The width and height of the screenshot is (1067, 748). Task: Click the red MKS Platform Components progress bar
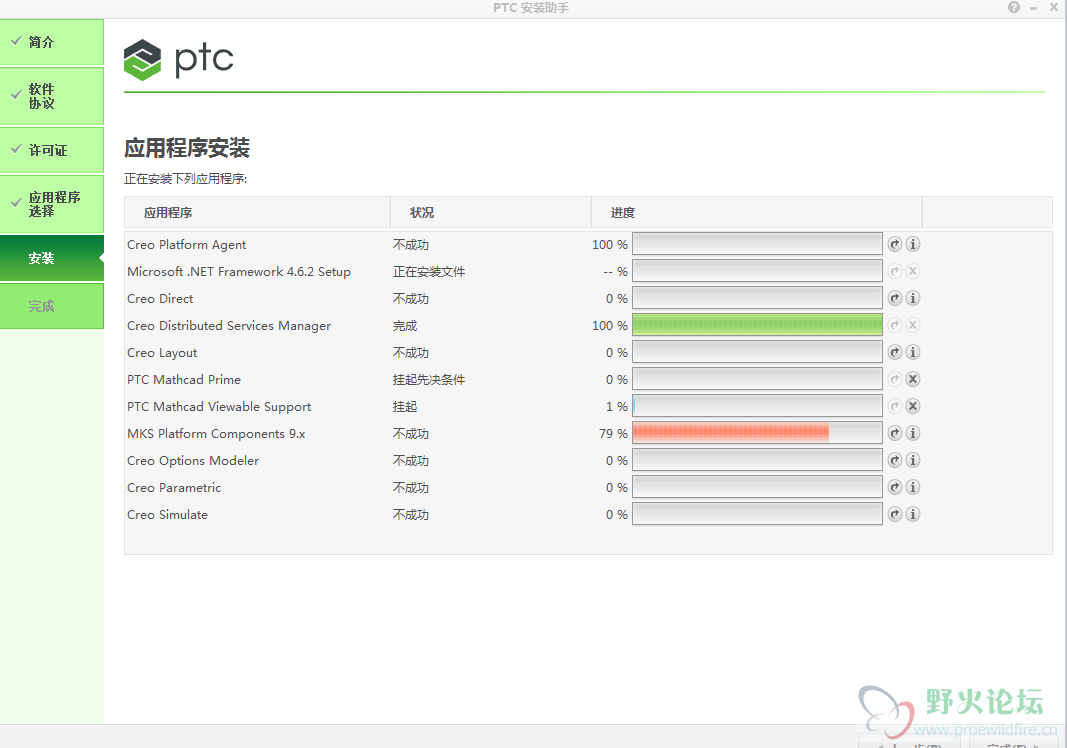(757, 433)
